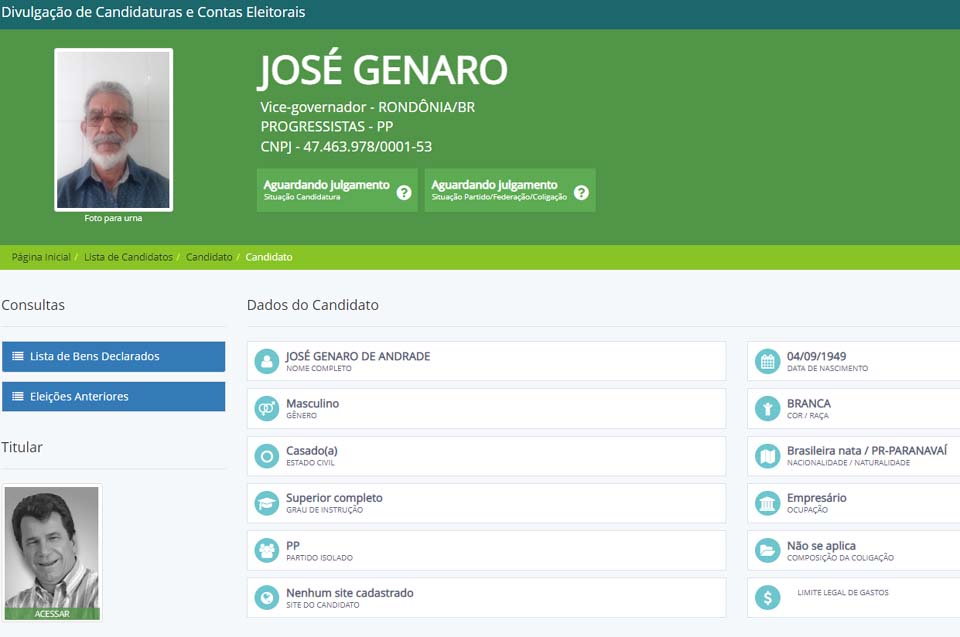
Task: Go to Página Inicial breadcrumb
Action: [41, 257]
